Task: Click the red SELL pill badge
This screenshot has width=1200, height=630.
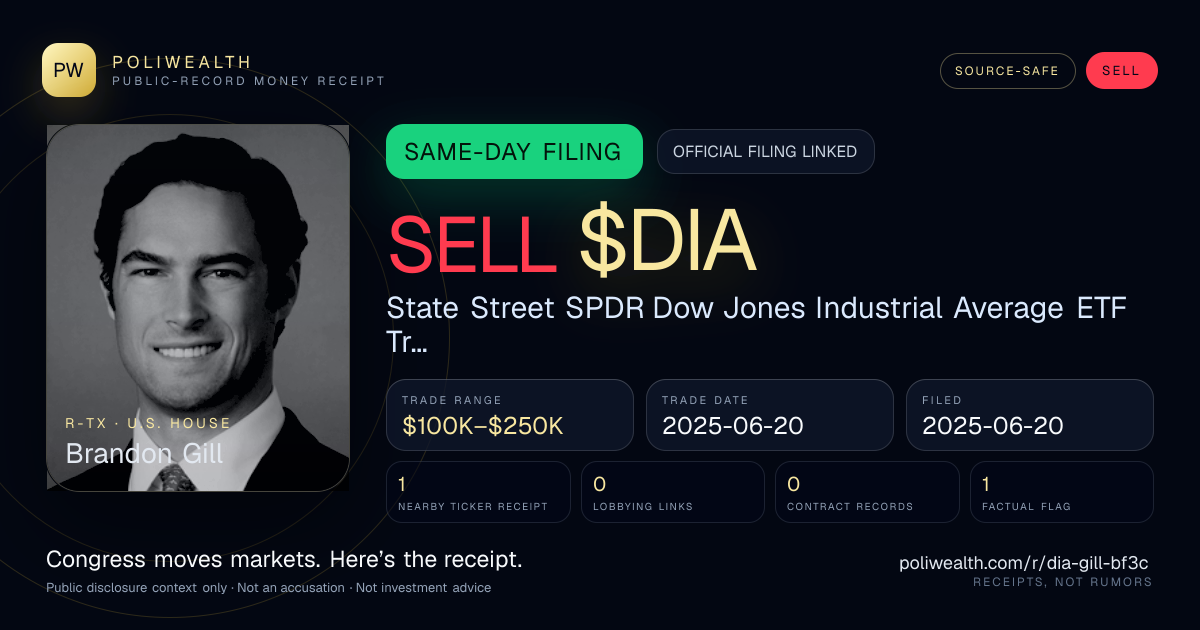Action: click(1121, 71)
